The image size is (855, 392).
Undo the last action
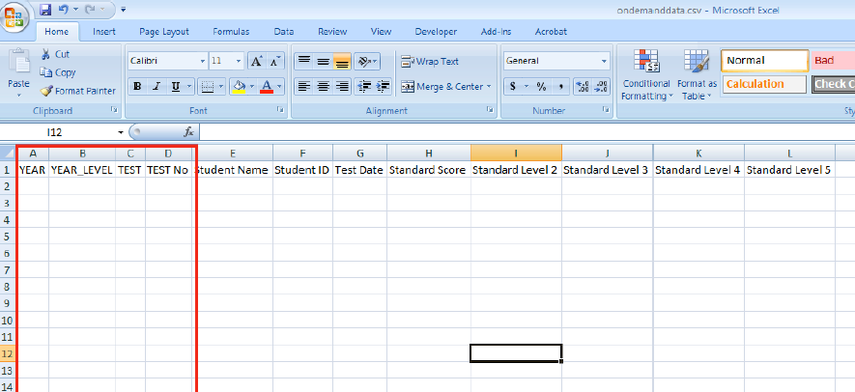63,9
